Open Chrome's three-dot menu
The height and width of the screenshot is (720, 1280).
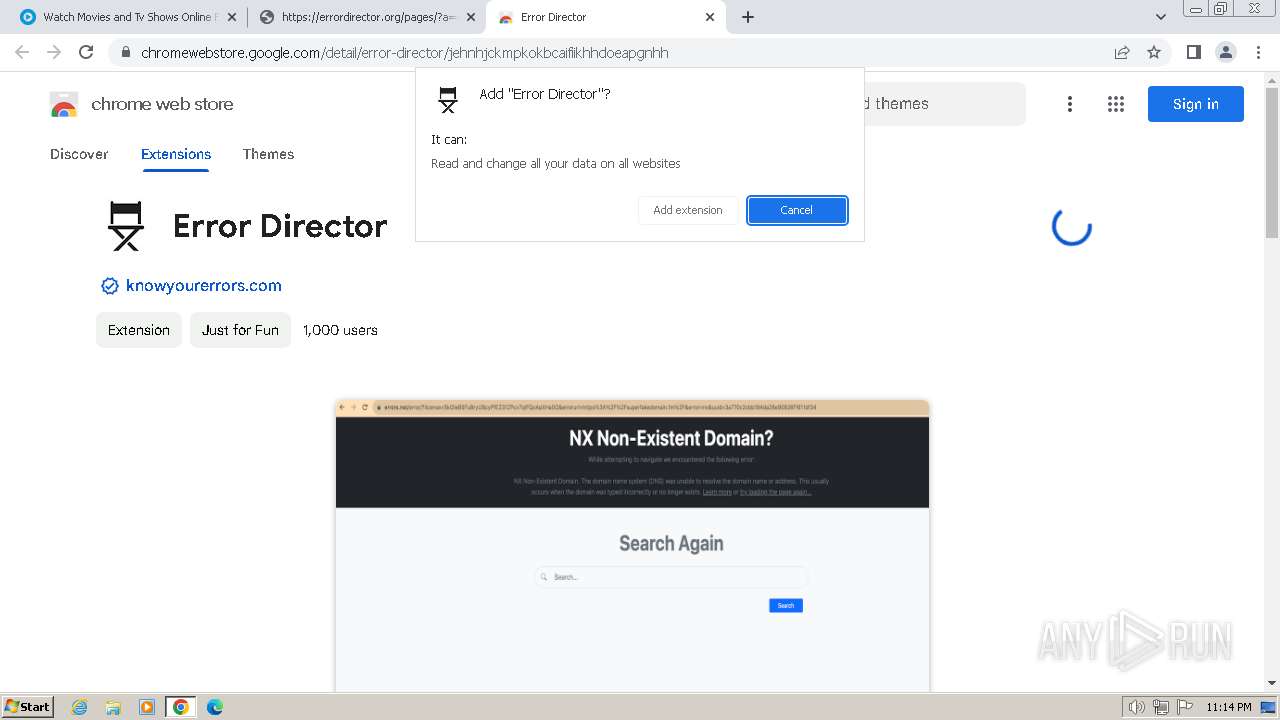pyautogui.click(x=1258, y=53)
